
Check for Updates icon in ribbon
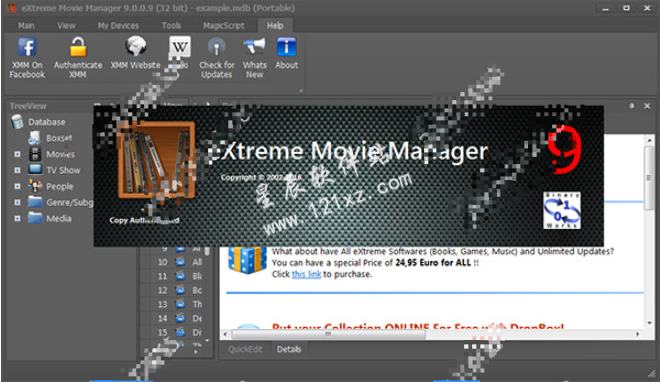coord(216,47)
